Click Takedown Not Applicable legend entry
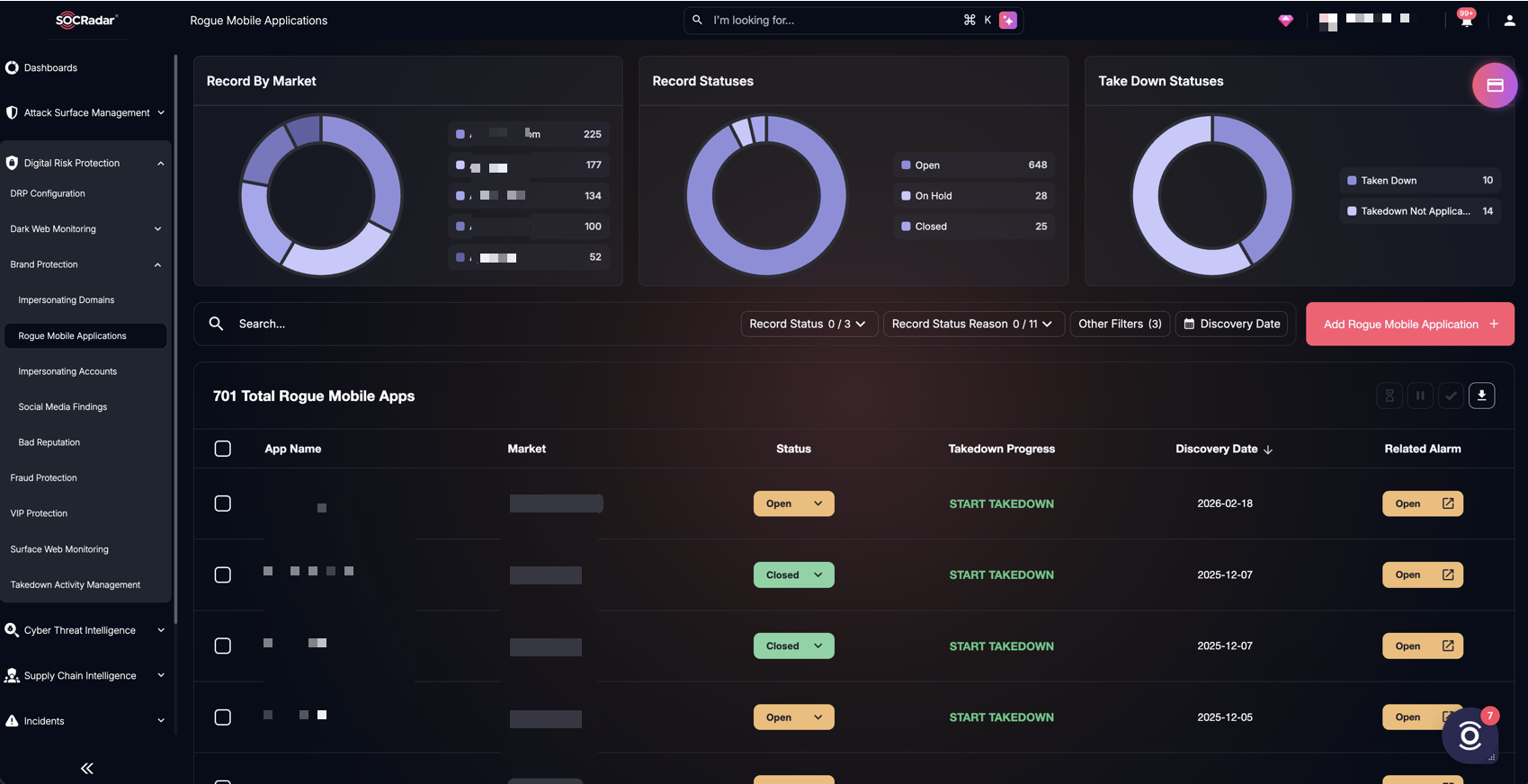Viewport: 1528px width, 784px height. point(1420,210)
